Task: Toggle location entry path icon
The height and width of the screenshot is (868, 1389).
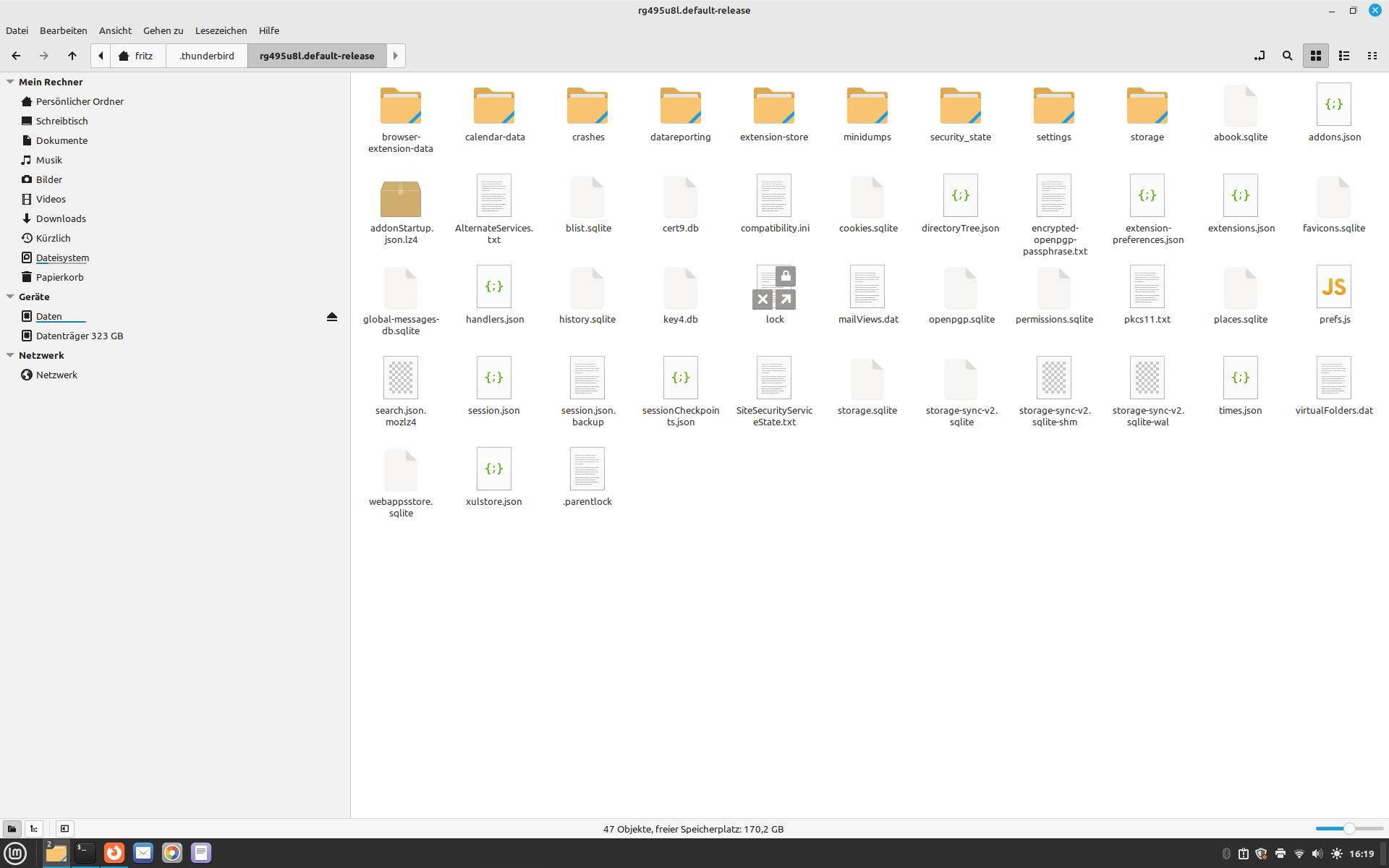Action: (x=1260, y=56)
